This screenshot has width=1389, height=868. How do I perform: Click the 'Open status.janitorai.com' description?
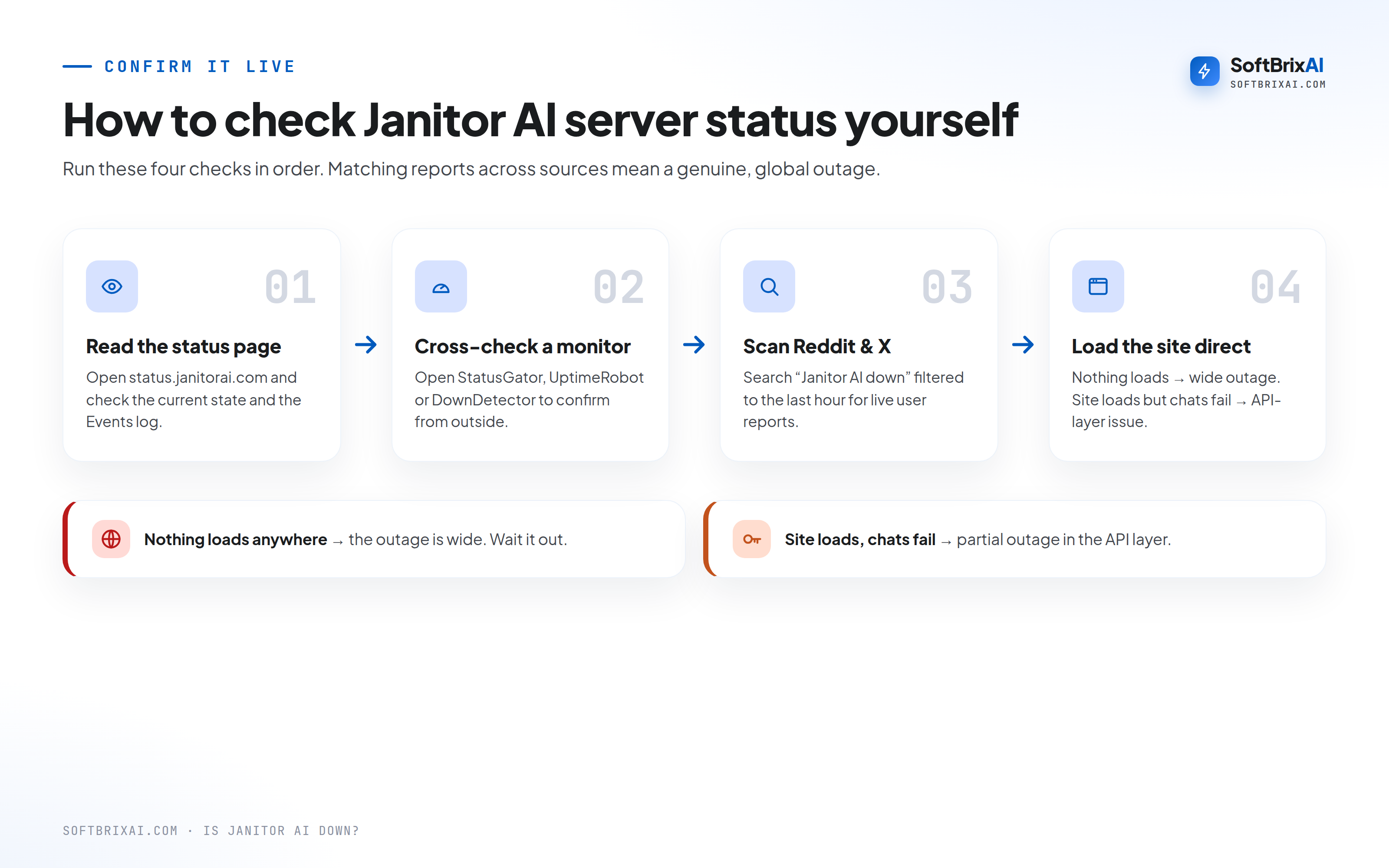[x=194, y=400]
